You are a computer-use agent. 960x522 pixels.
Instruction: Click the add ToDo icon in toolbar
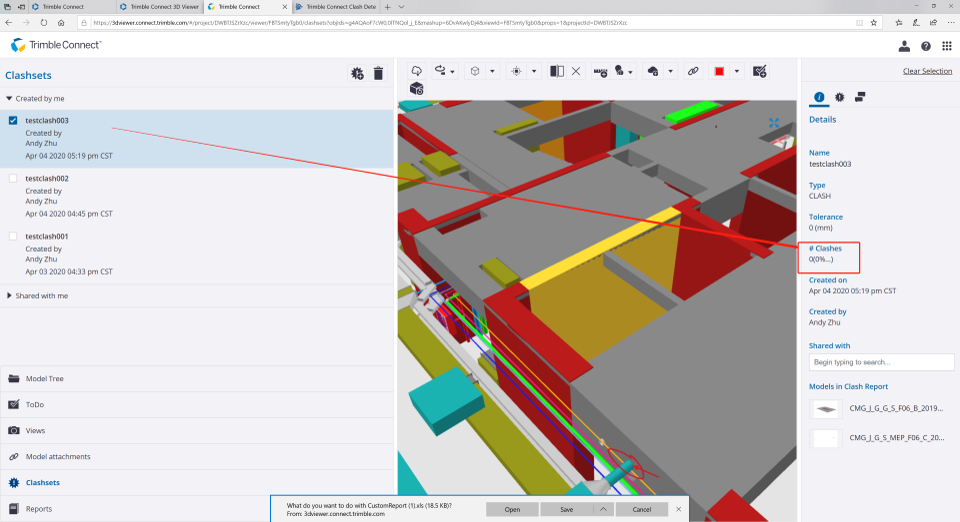point(760,72)
